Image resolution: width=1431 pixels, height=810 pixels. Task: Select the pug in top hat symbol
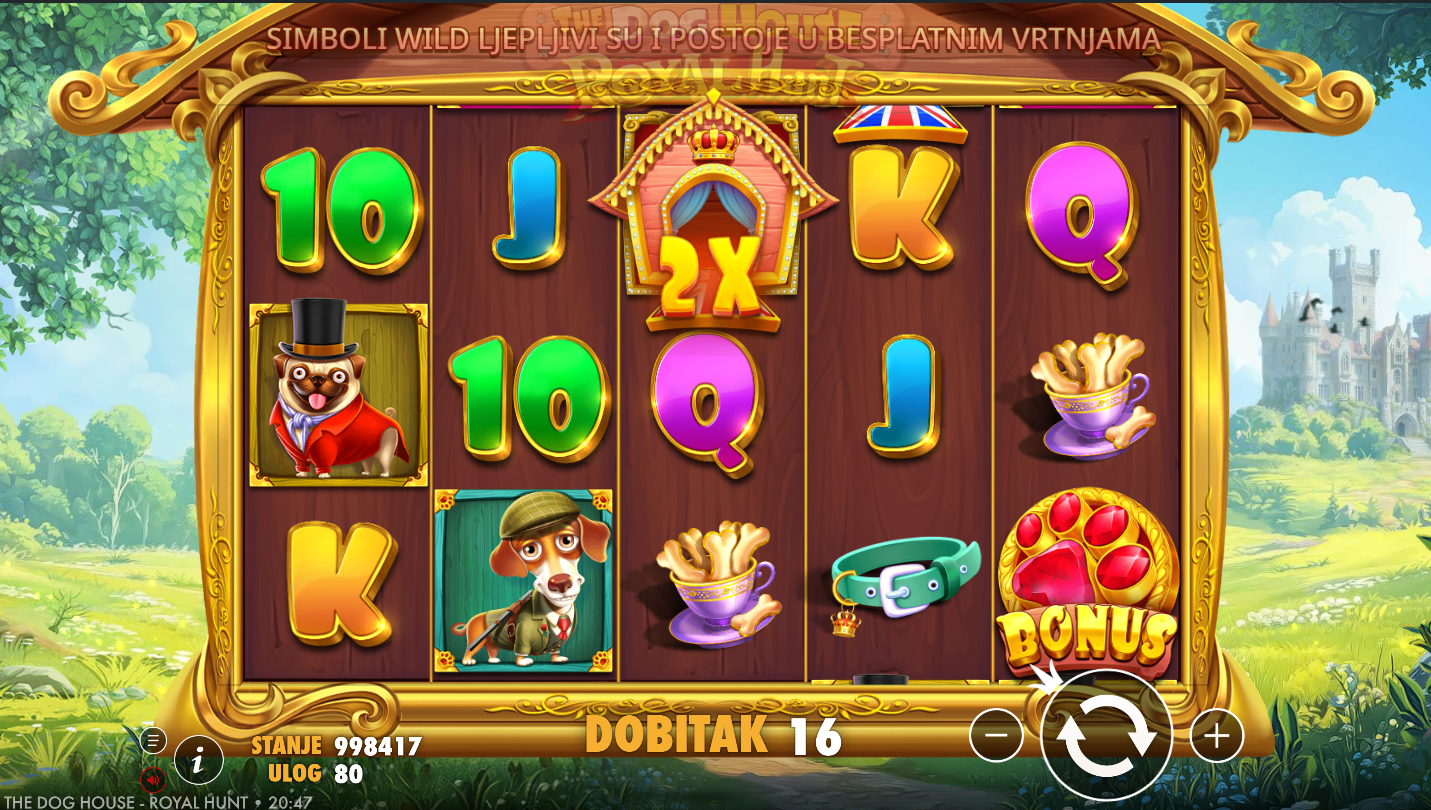338,394
